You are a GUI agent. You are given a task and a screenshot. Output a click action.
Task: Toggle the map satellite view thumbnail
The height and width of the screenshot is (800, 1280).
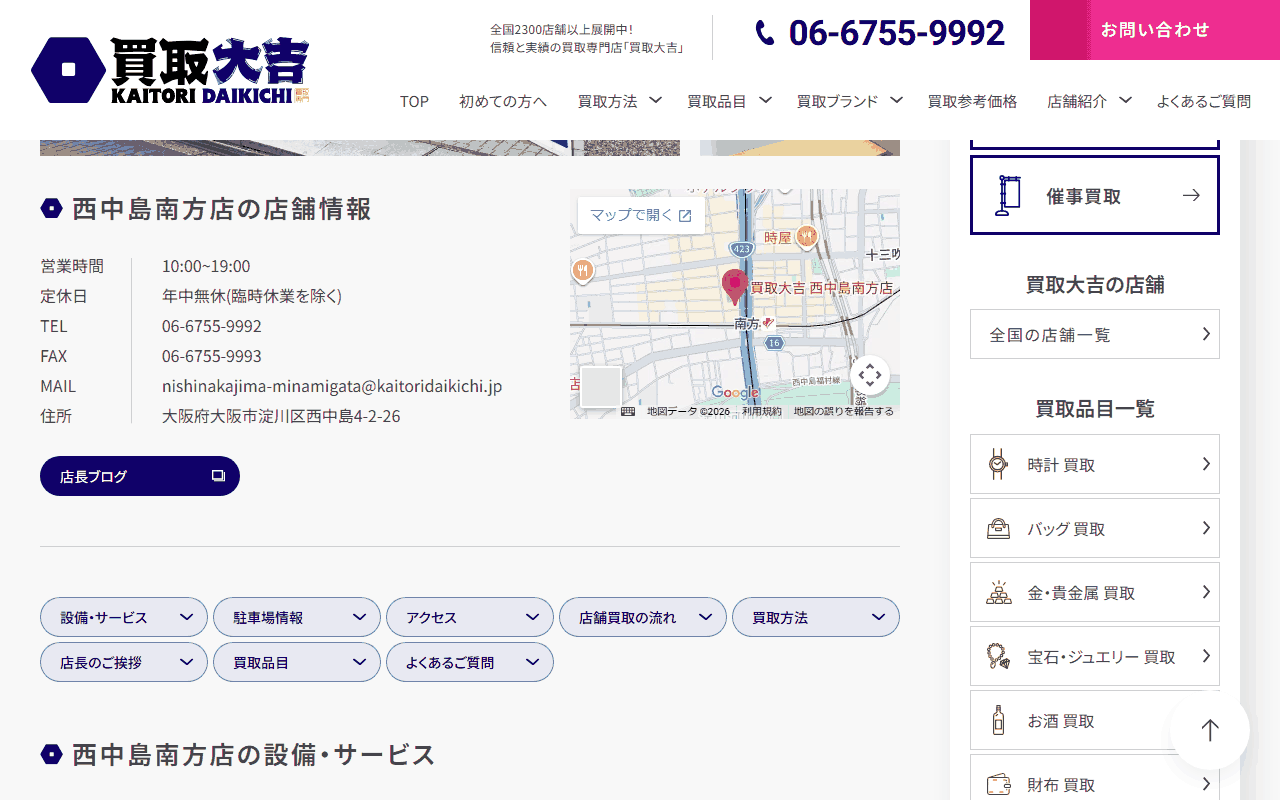click(x=601, y=387)
